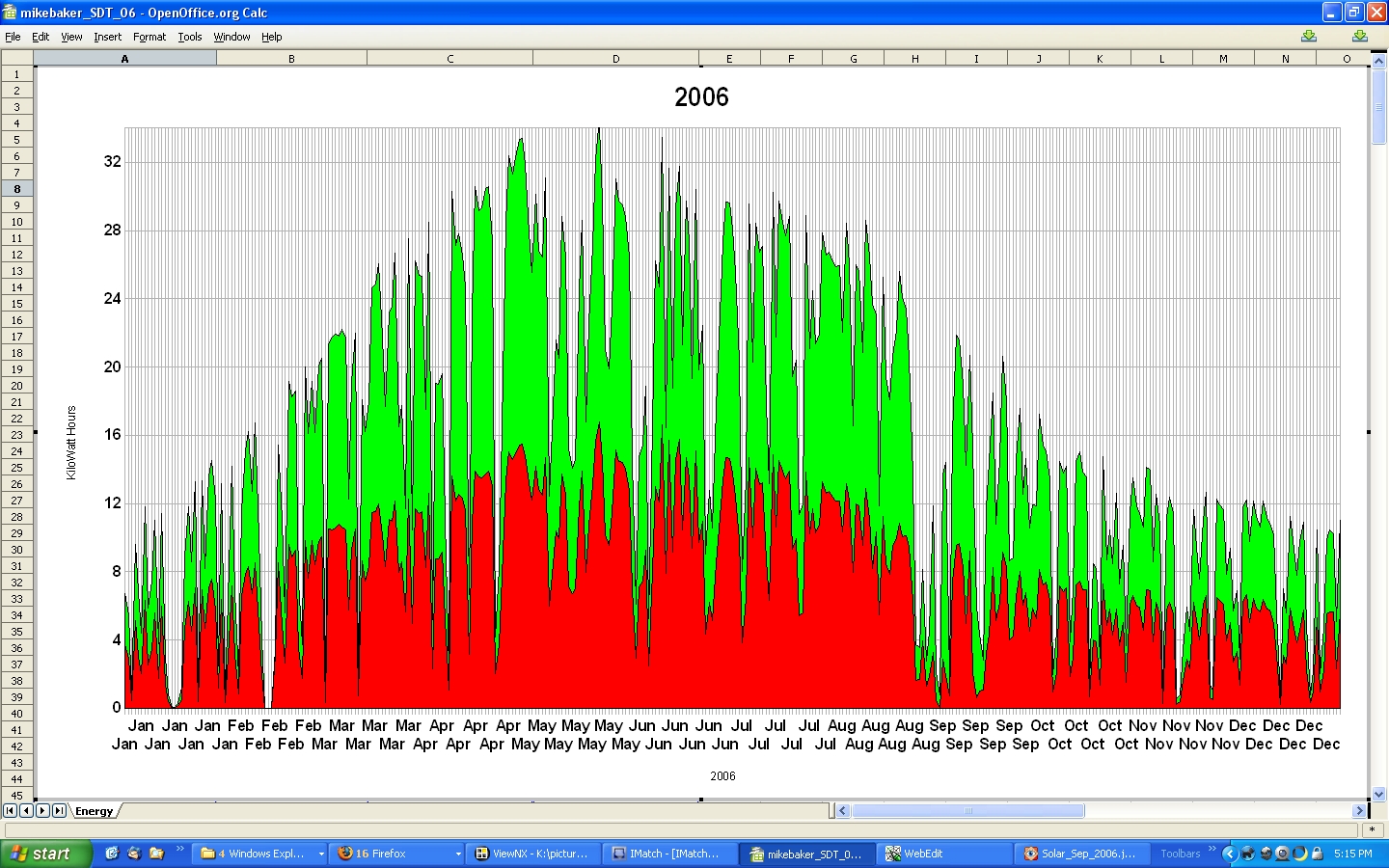This screenshot has width=1389, height=868.
Task: Go to previous sheet using tab arrow
Action: coord(26,810)
